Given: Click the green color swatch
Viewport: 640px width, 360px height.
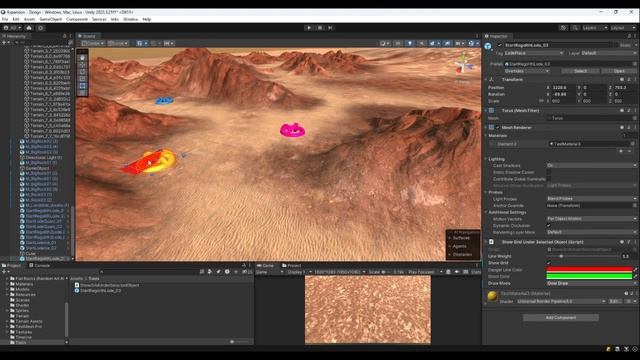Looking at the screenshot, I should (589, 276).
